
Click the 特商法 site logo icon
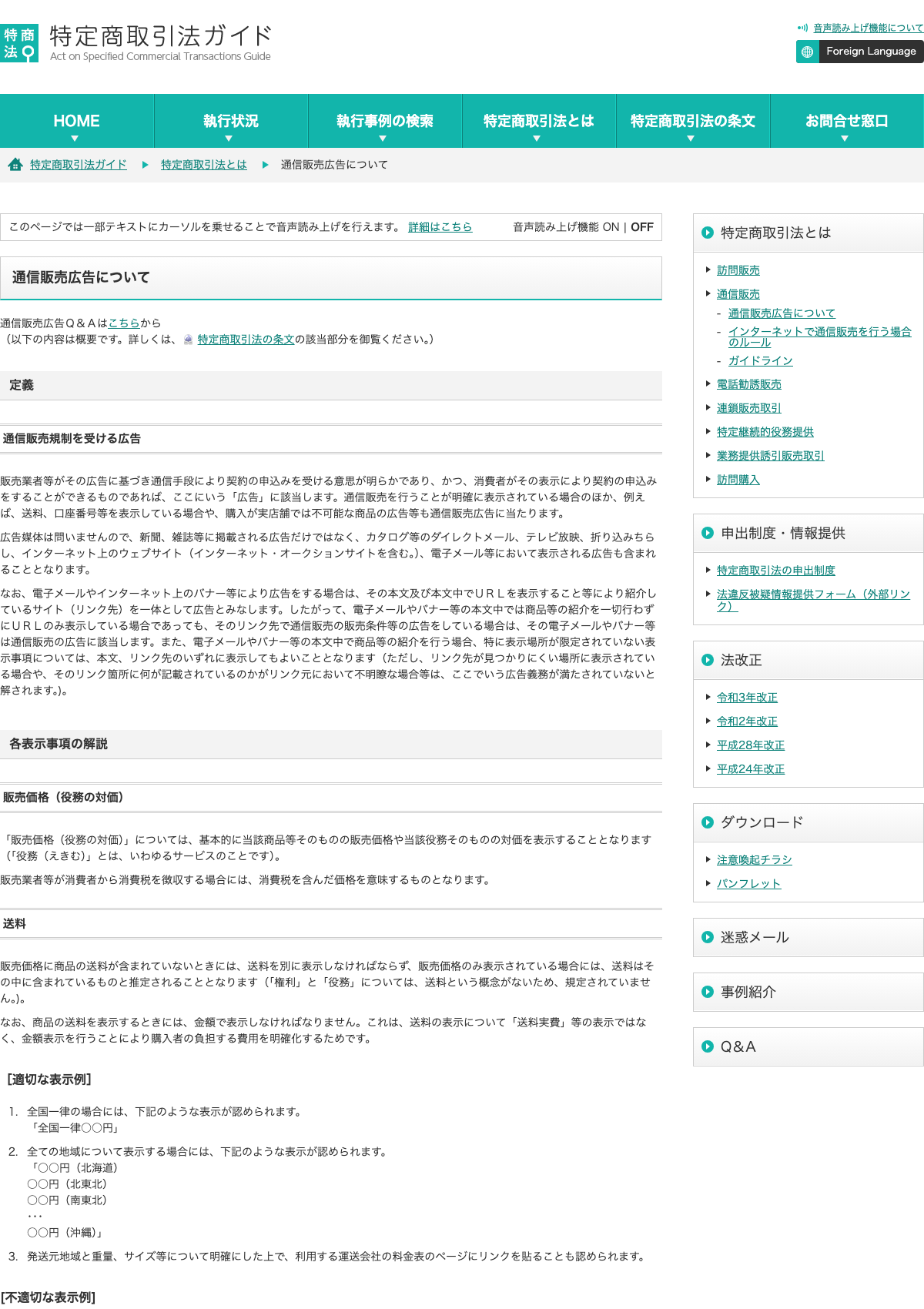[x=19, y=43]
